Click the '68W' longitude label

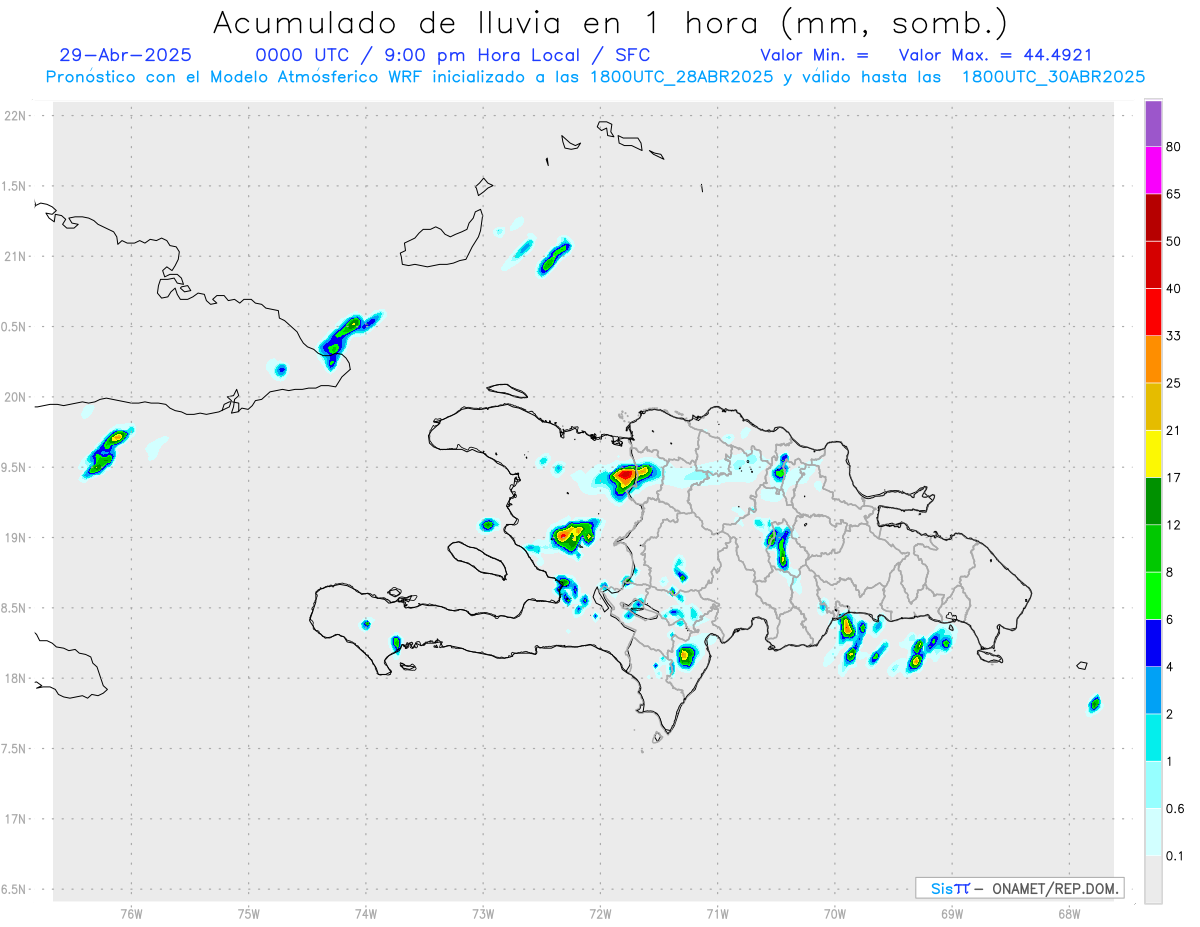(x=1069, y=913)
